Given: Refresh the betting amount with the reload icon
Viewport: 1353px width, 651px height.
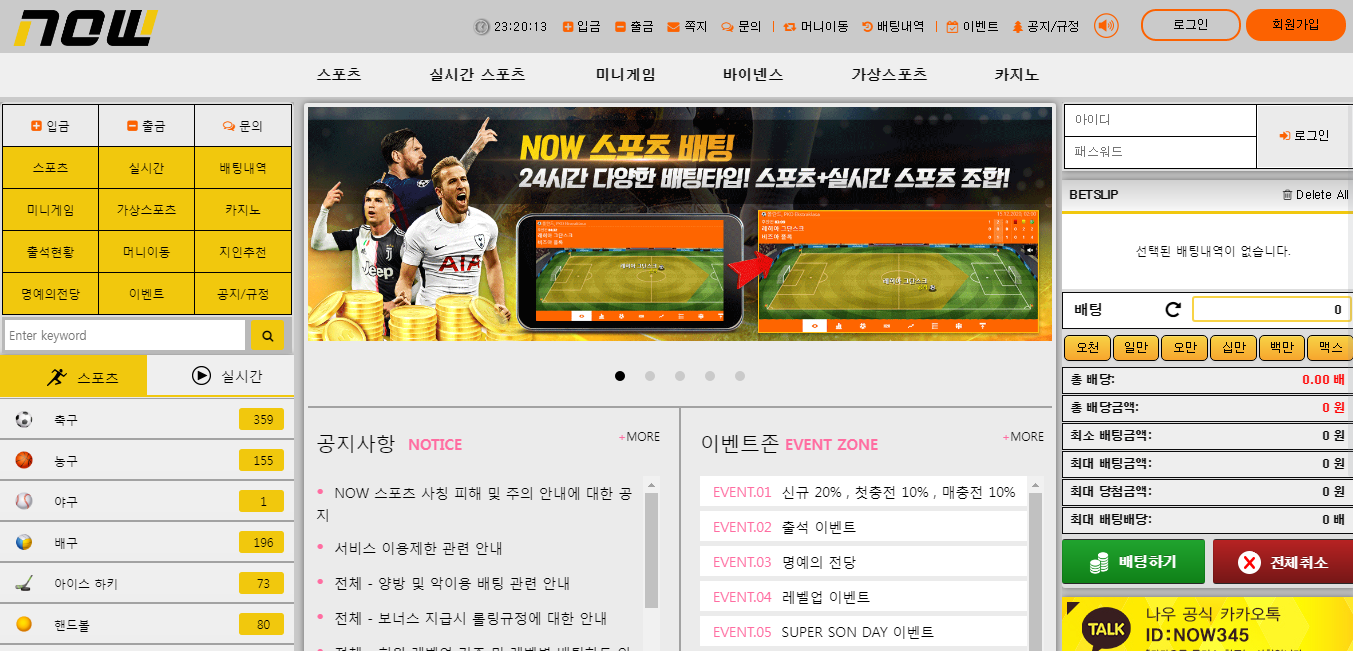Looking at the screenshot, I should (x=1173, y=310).
